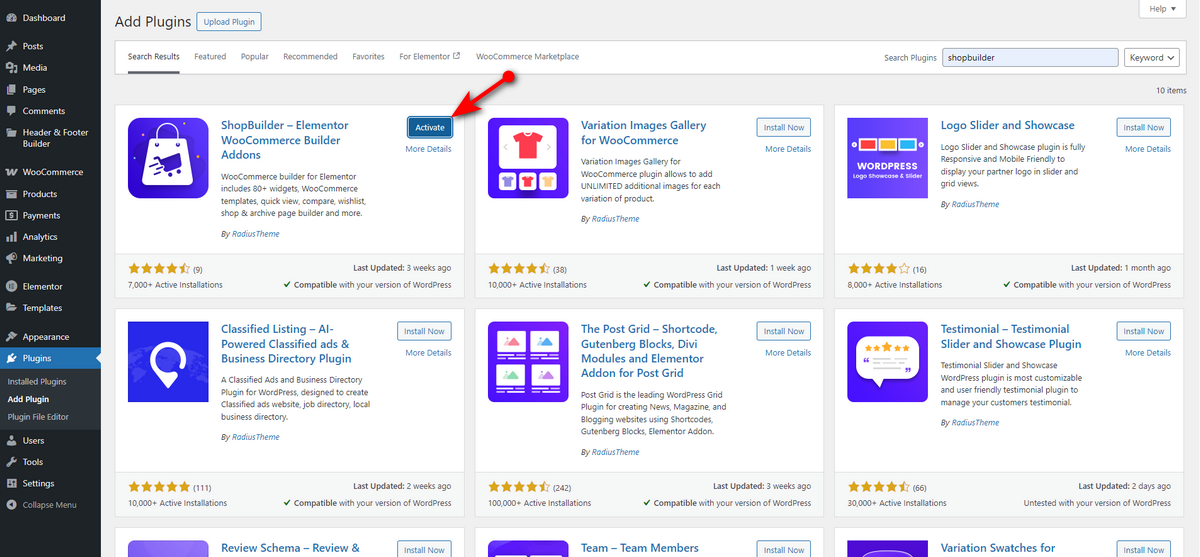Click the Payments dollar icon
The width and height of the screenshot is (1200, 557).
(x=11, y=215)
